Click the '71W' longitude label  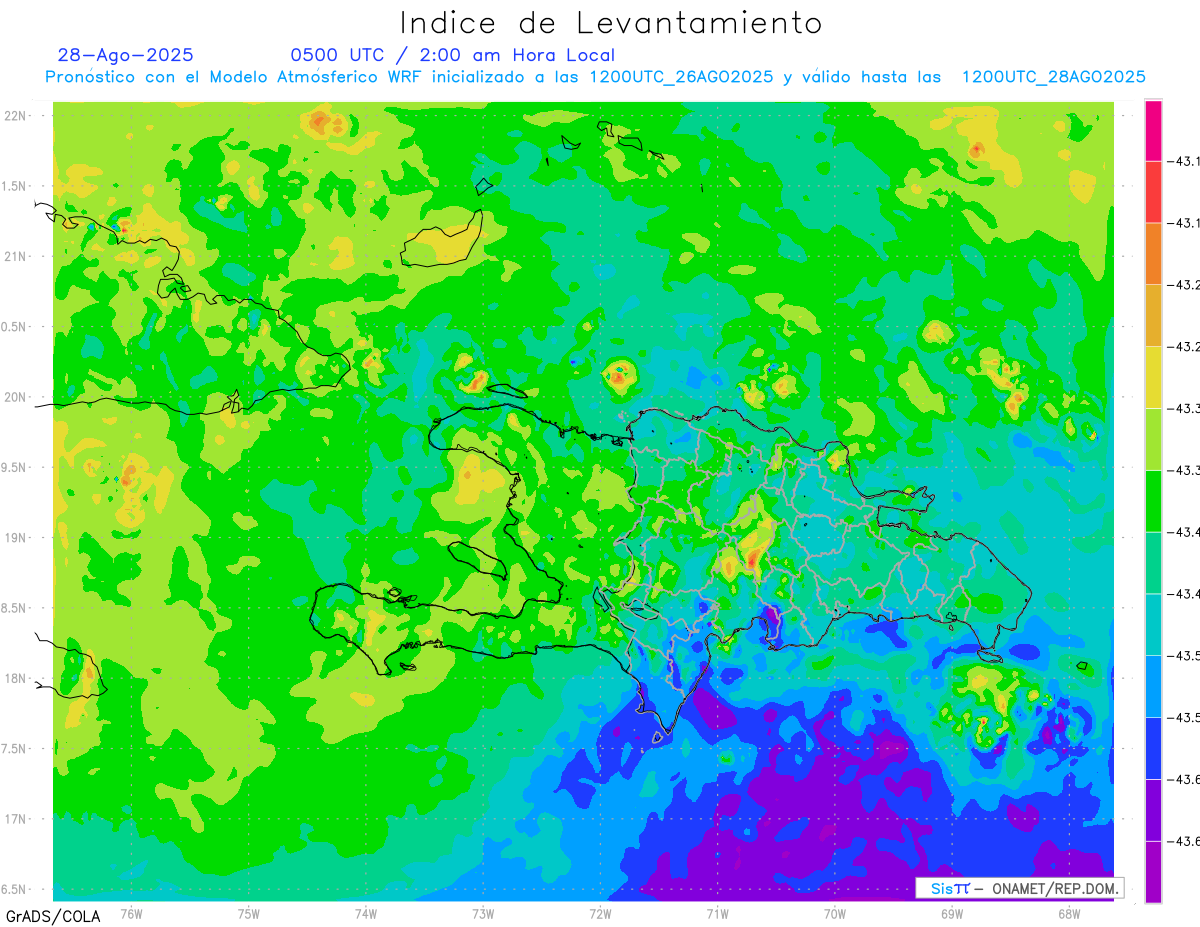[x=717, y=914]
